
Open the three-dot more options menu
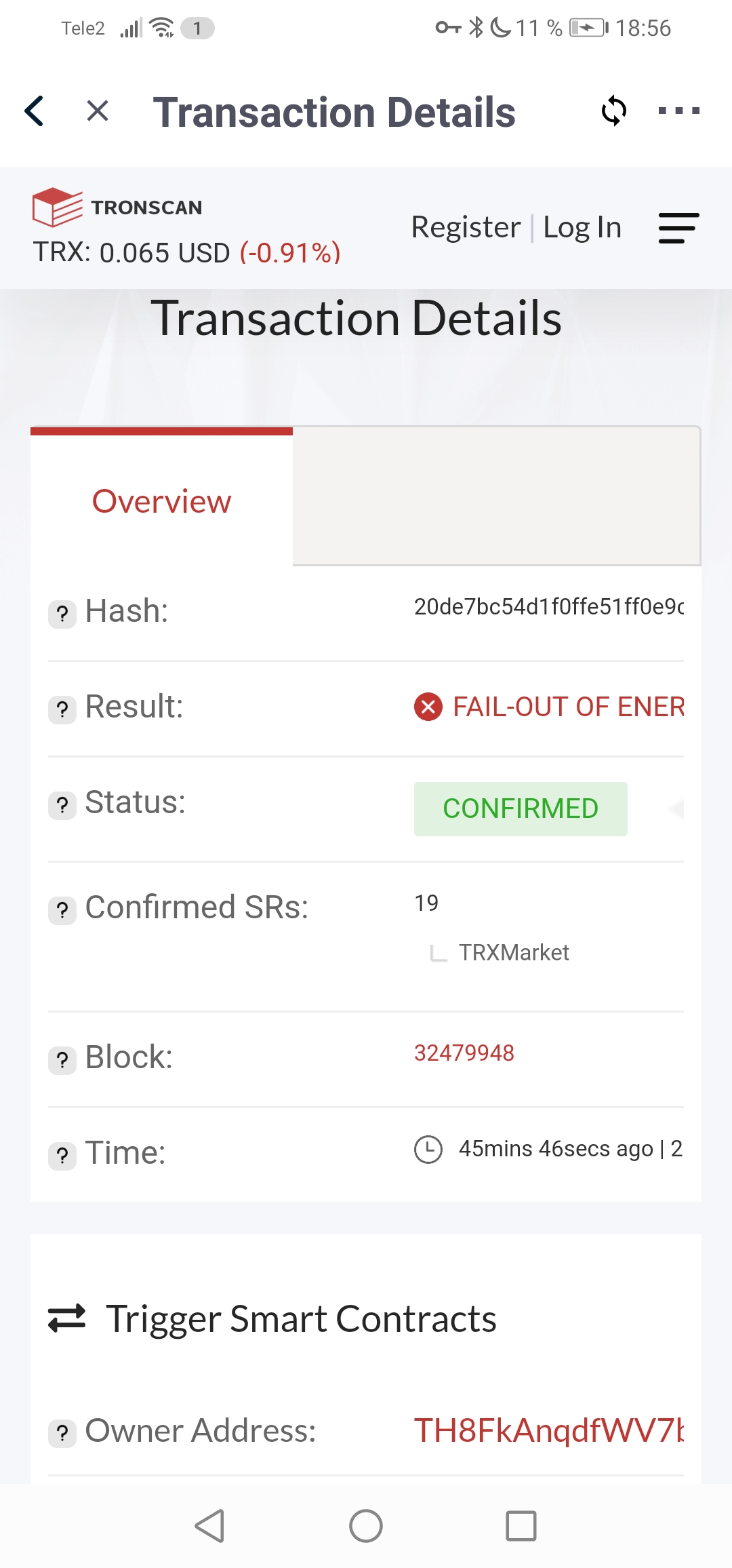pos(679,111)
